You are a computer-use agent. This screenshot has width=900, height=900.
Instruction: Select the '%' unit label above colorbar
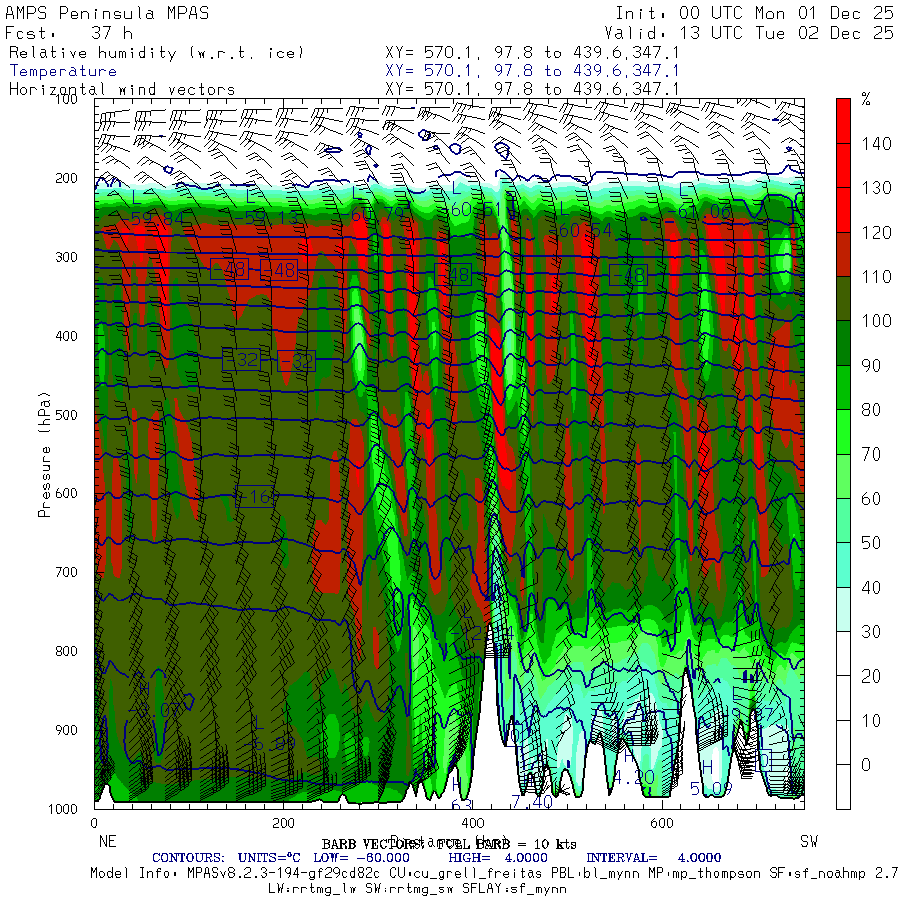click(x=866, y=99)
